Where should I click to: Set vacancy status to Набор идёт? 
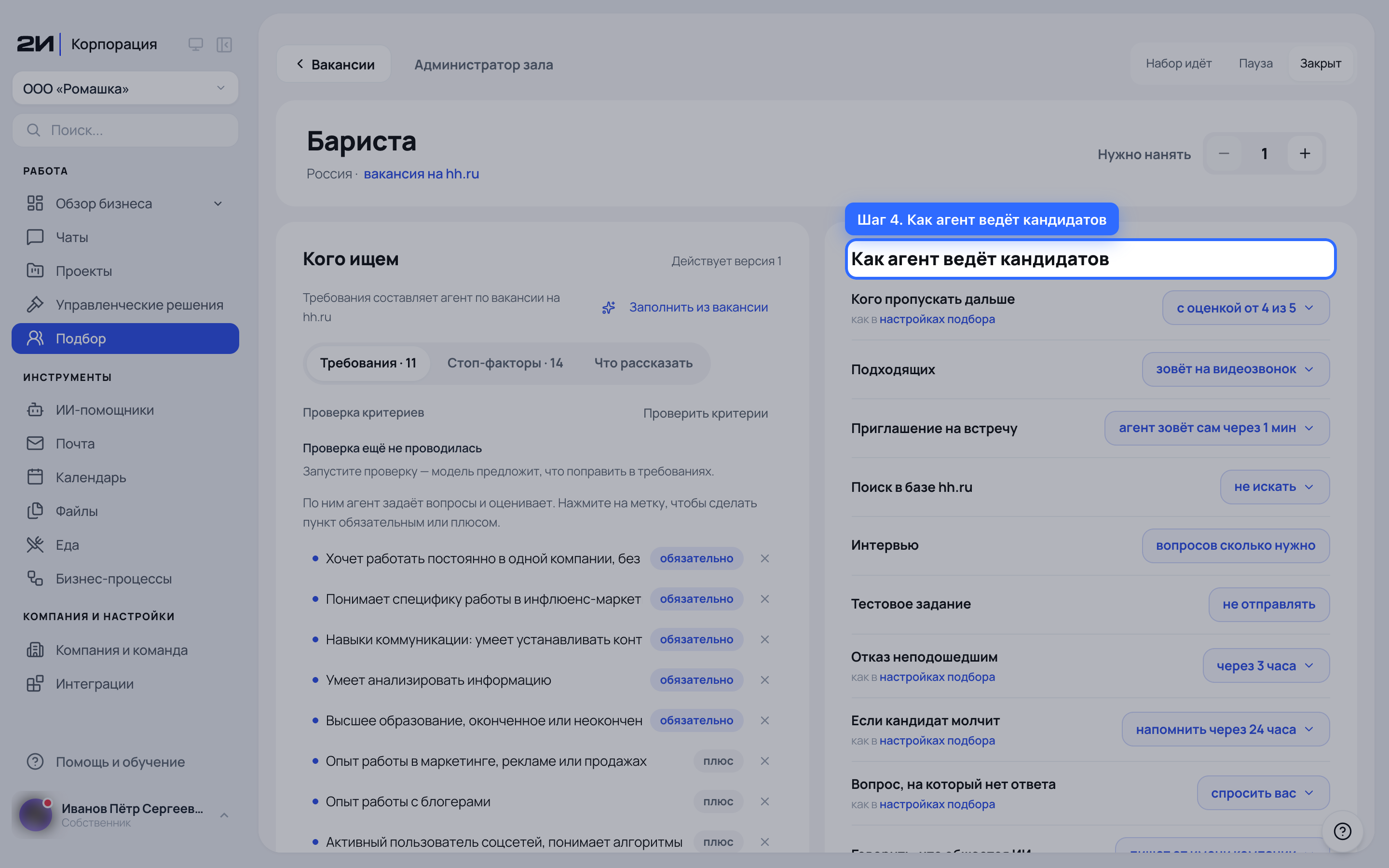(x=1178, y=63)
